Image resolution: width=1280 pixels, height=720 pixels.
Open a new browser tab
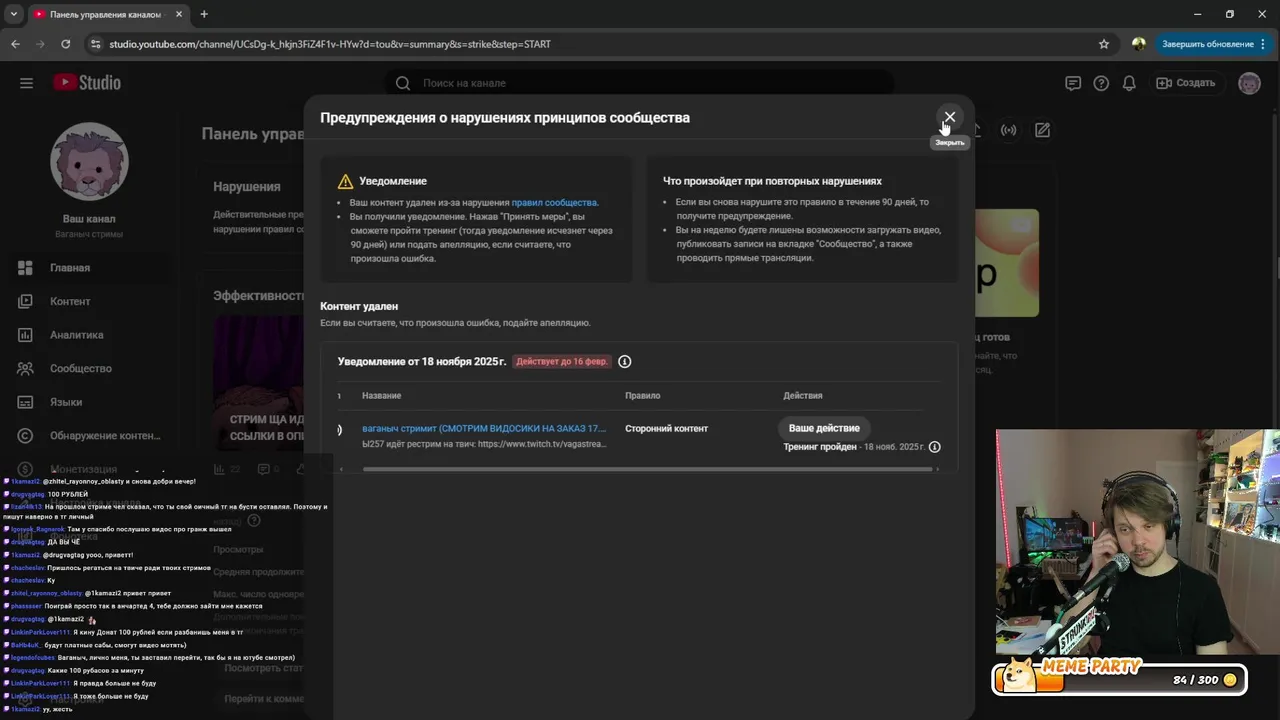click(x=204, y=14)
